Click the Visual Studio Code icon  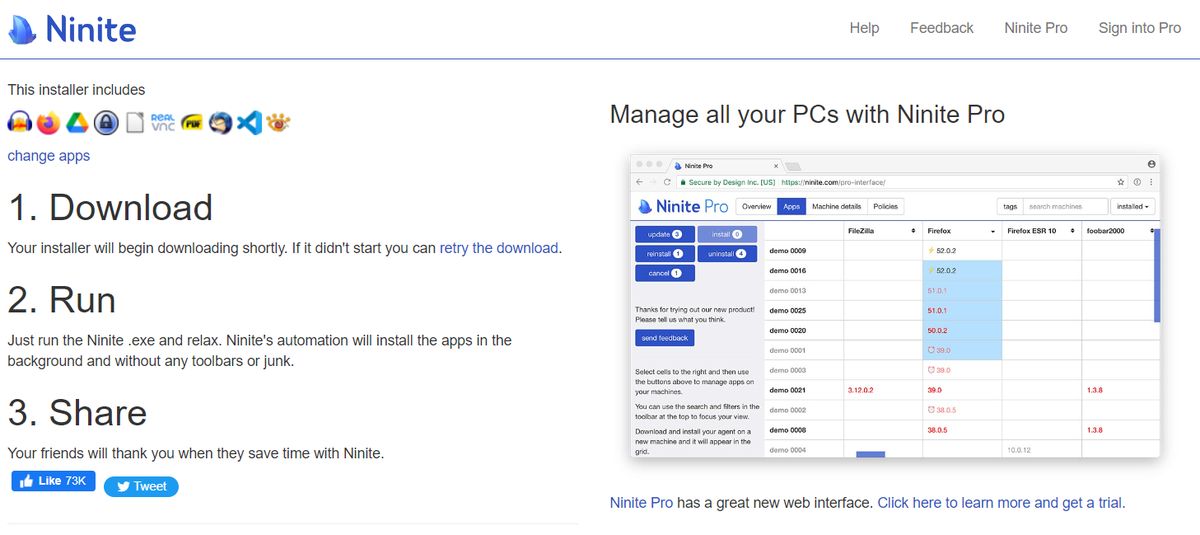point(250,123)
